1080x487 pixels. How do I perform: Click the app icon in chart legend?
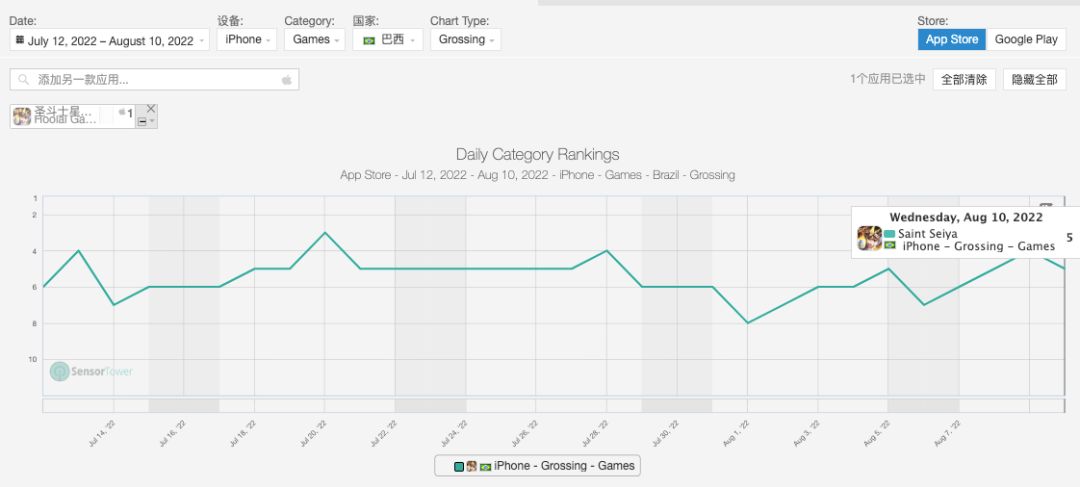[x=471, y=466]
